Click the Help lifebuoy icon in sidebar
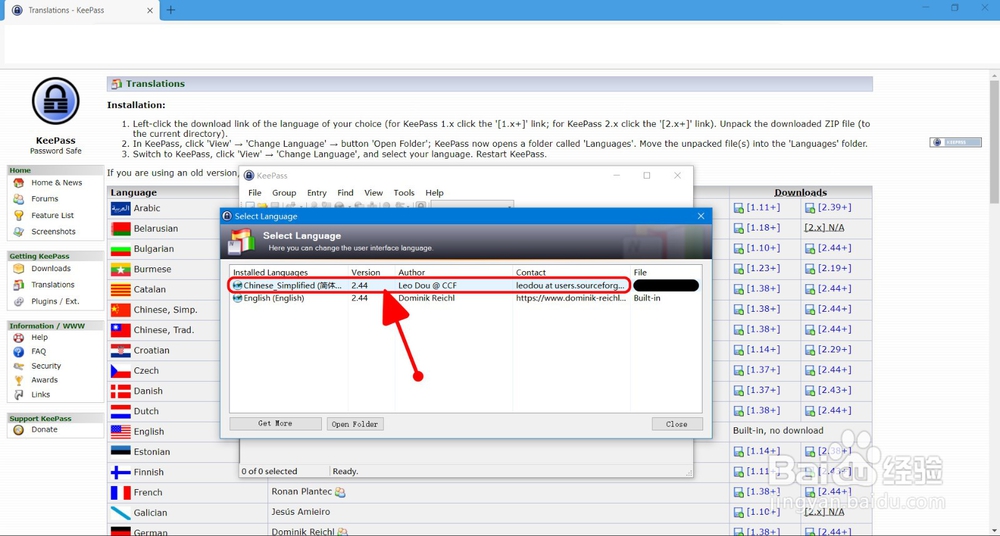 pos(18,338)
